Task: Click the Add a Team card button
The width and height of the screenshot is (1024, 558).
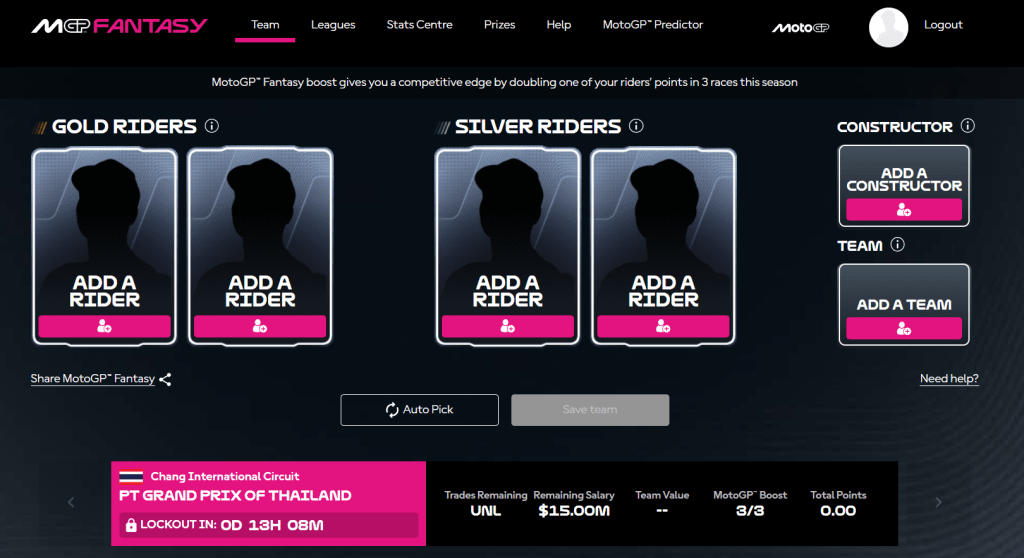Action: [x=904, y=328]
